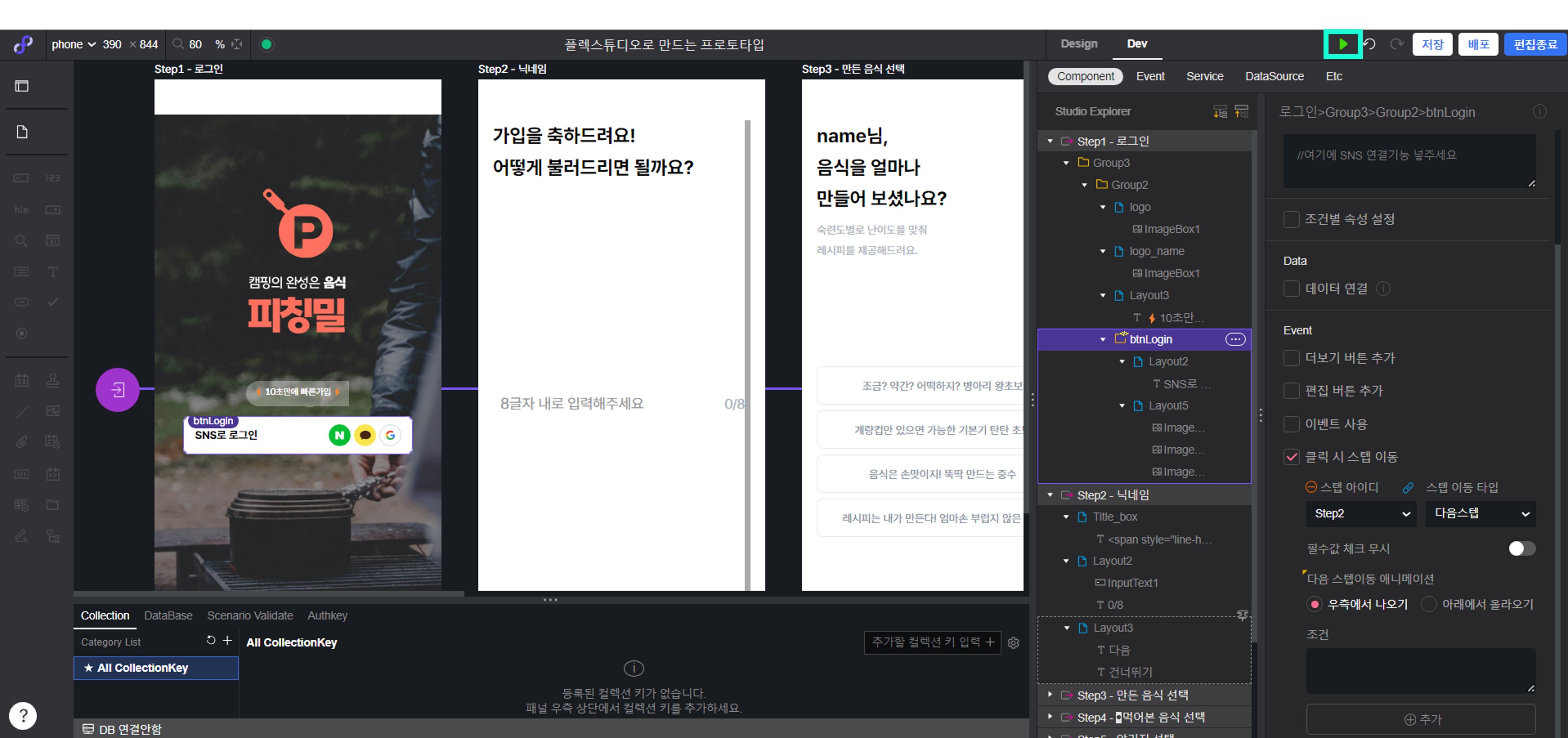Collapse the Step1 - 로그인 tree node

1050,141
